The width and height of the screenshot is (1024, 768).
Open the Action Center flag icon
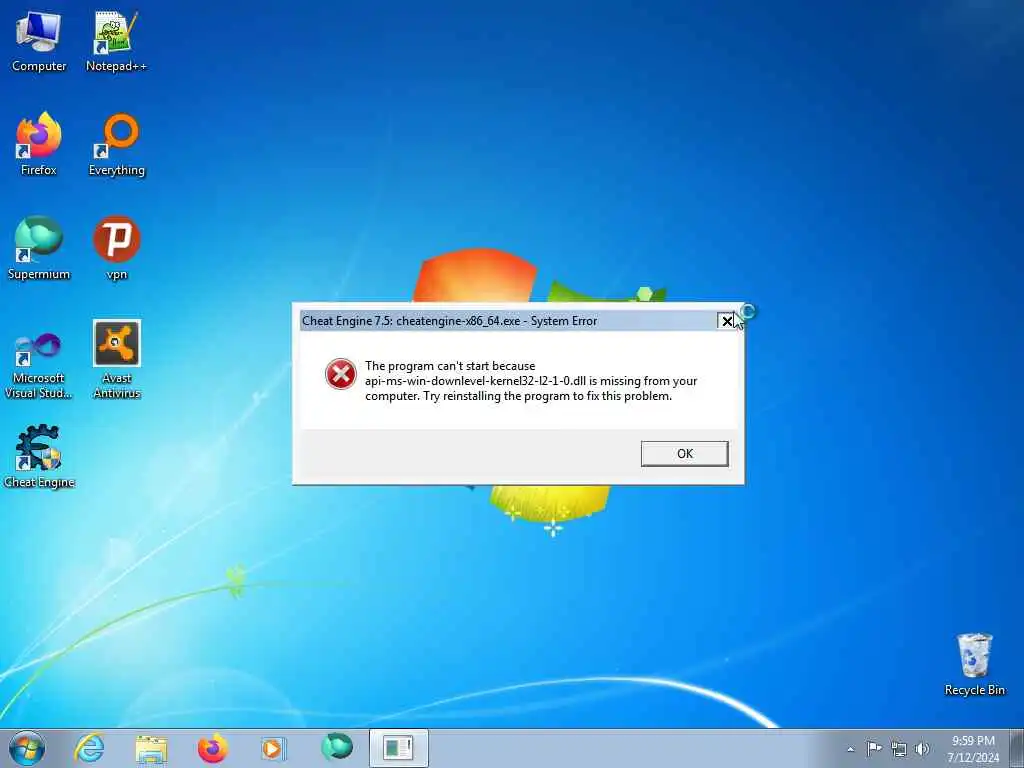(874, 748)
